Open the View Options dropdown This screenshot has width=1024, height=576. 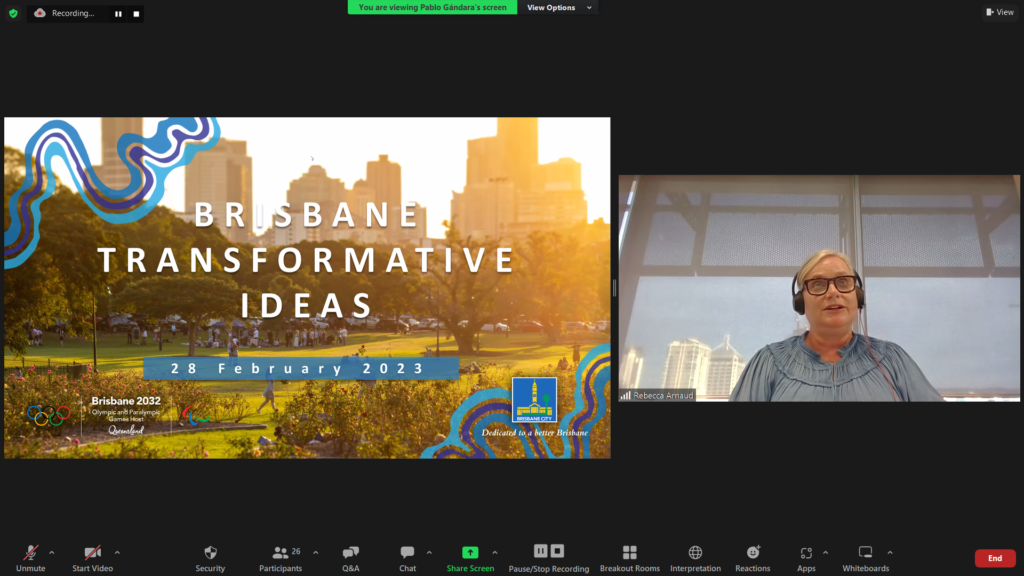pos(557,8)
